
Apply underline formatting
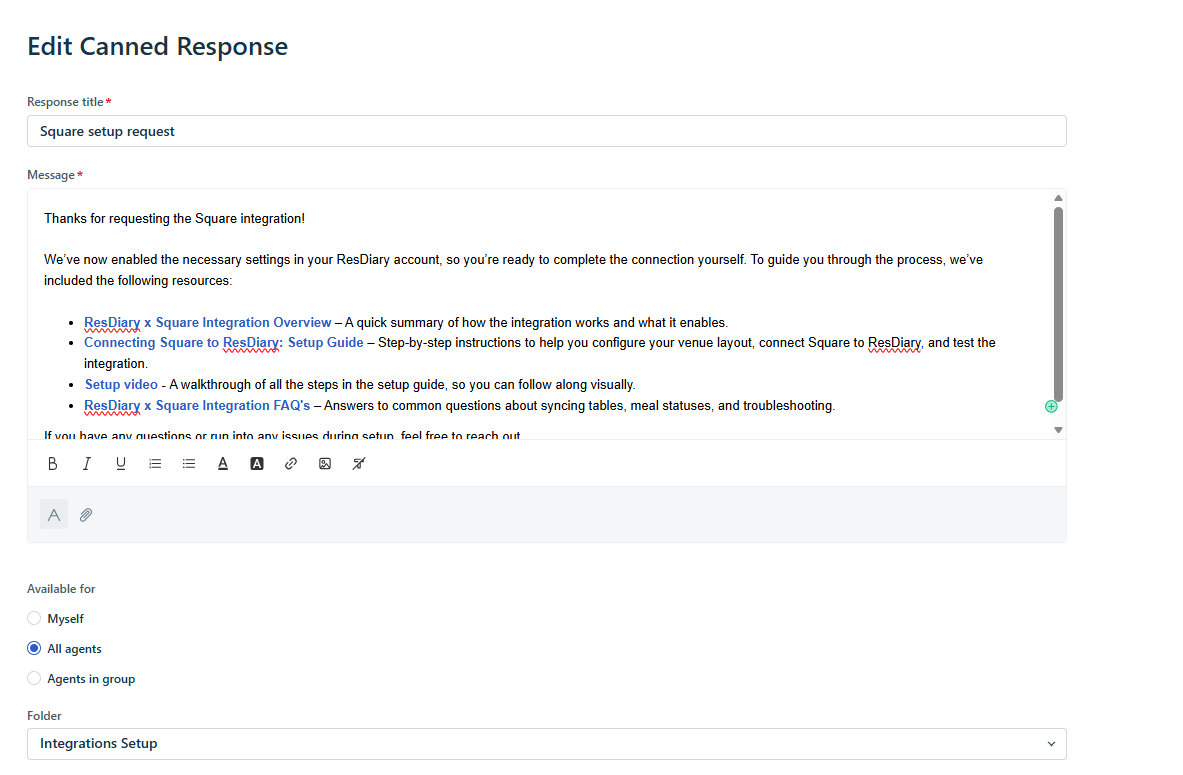click(121, 463)
